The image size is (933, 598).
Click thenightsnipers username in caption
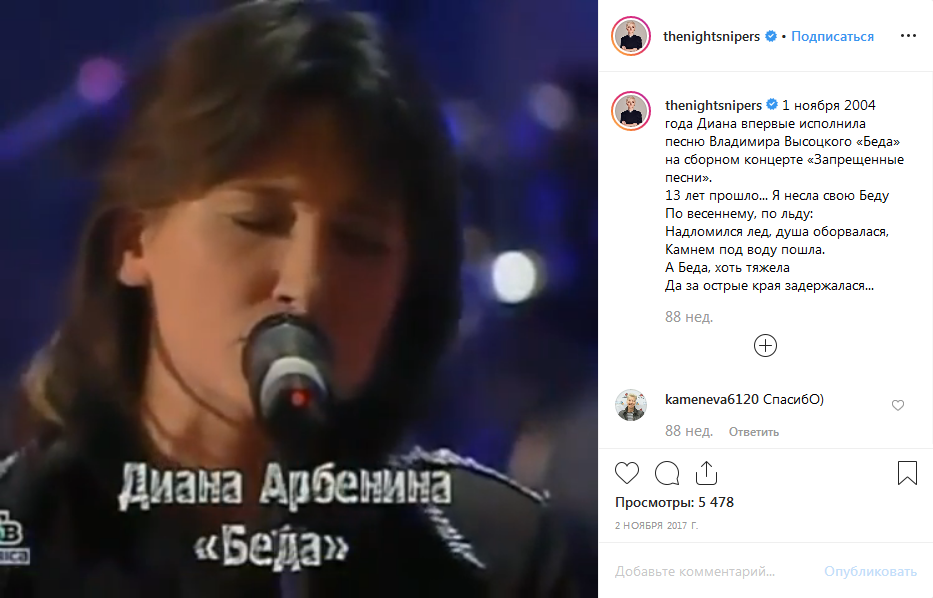713,105
